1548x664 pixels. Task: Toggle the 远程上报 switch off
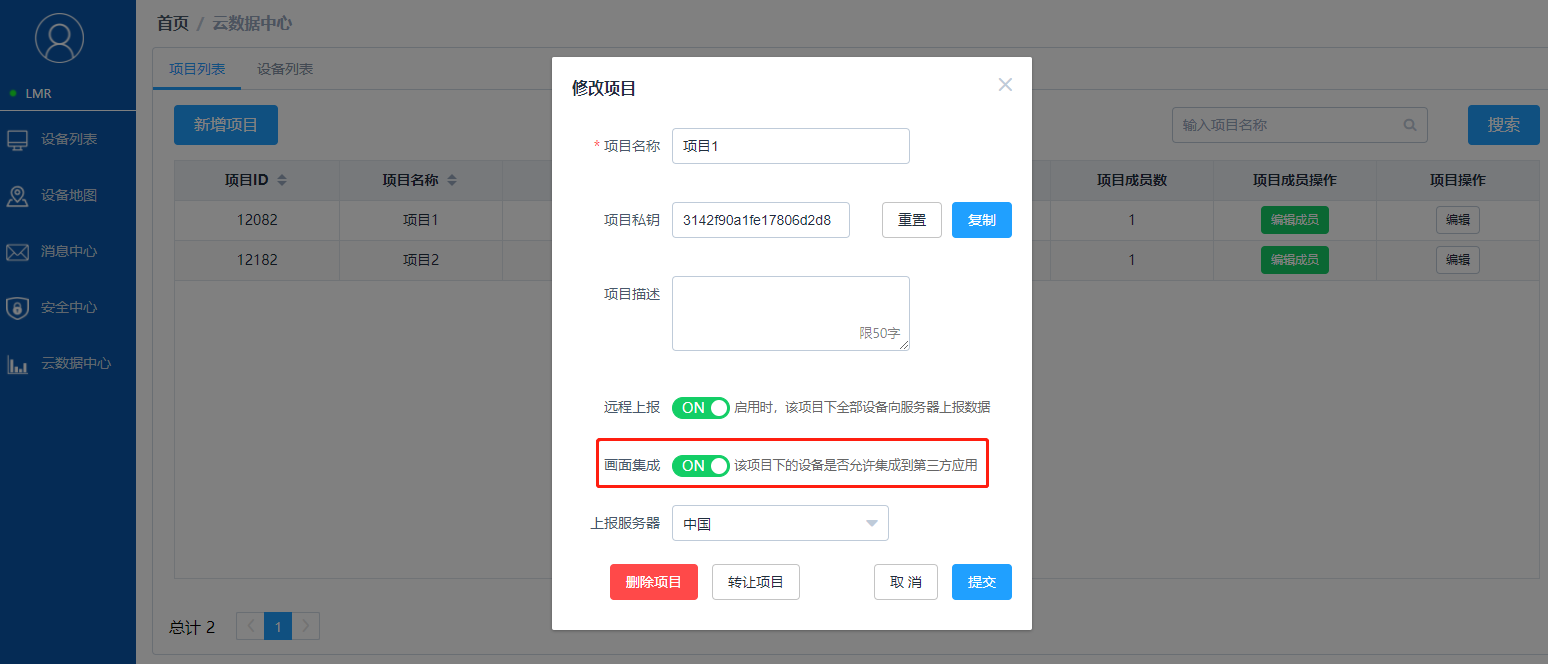(x=700, y=408)
